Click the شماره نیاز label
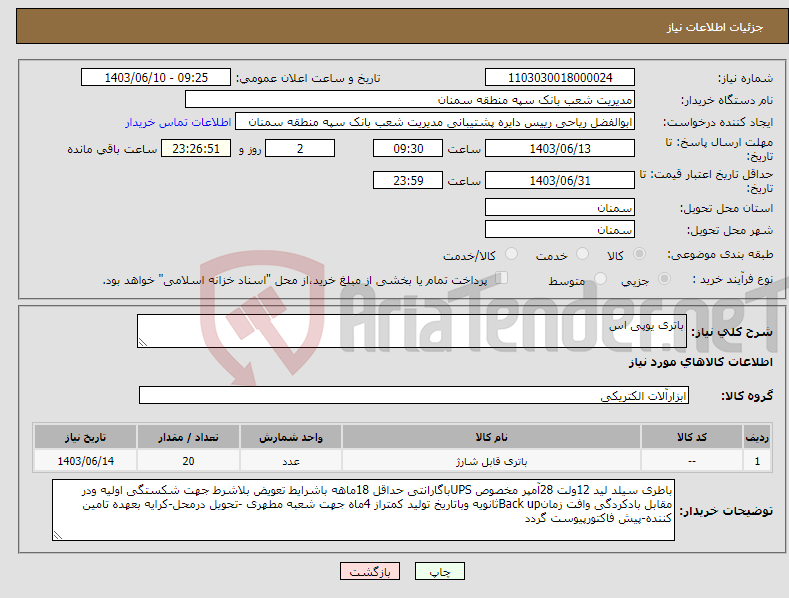789x598 pixels. click(745, 78)
